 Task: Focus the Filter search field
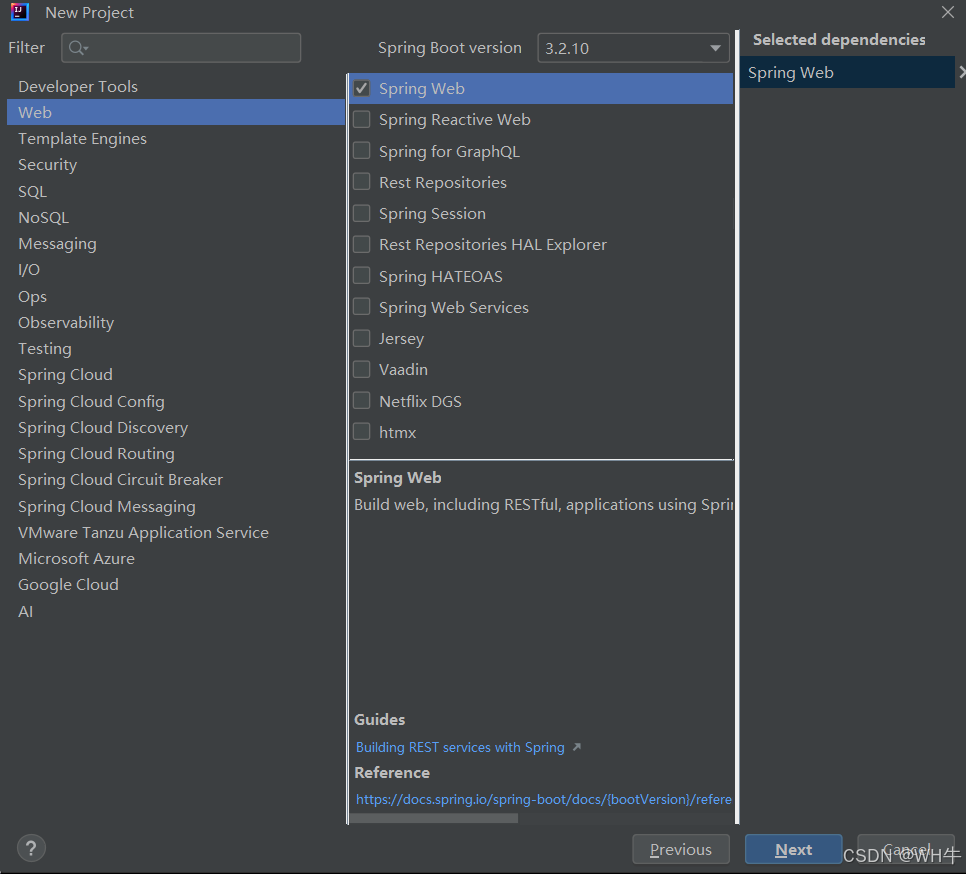click(181, 48)
